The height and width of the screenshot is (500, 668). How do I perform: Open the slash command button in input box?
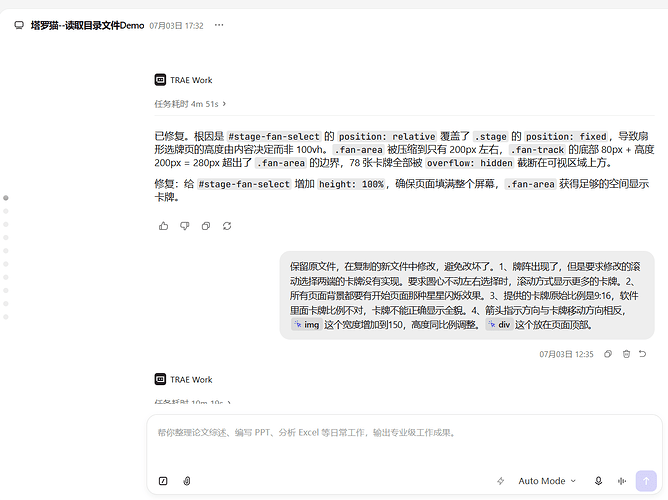click(163, 481)
